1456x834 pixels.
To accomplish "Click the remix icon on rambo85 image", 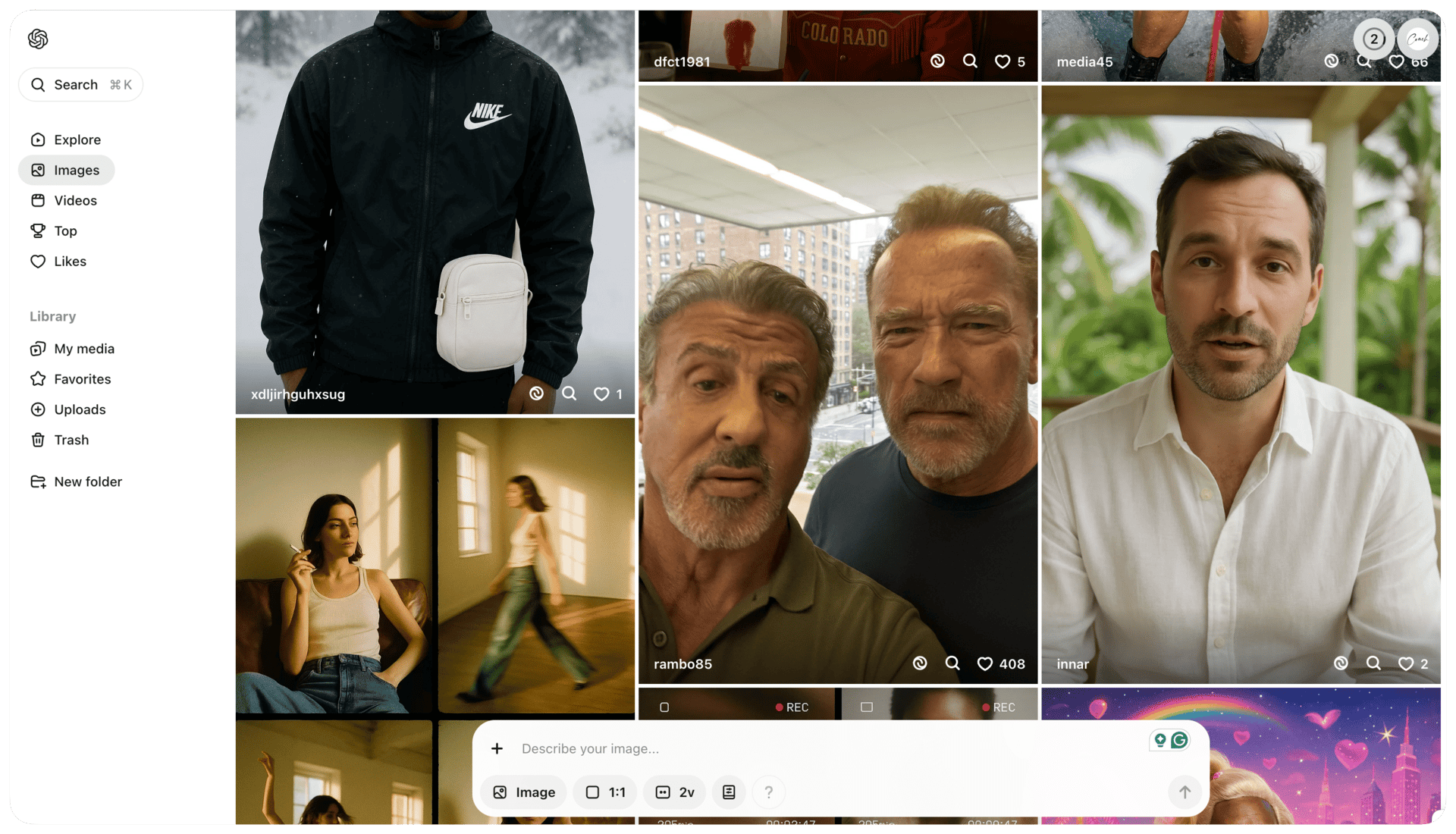I will [920, 663].
